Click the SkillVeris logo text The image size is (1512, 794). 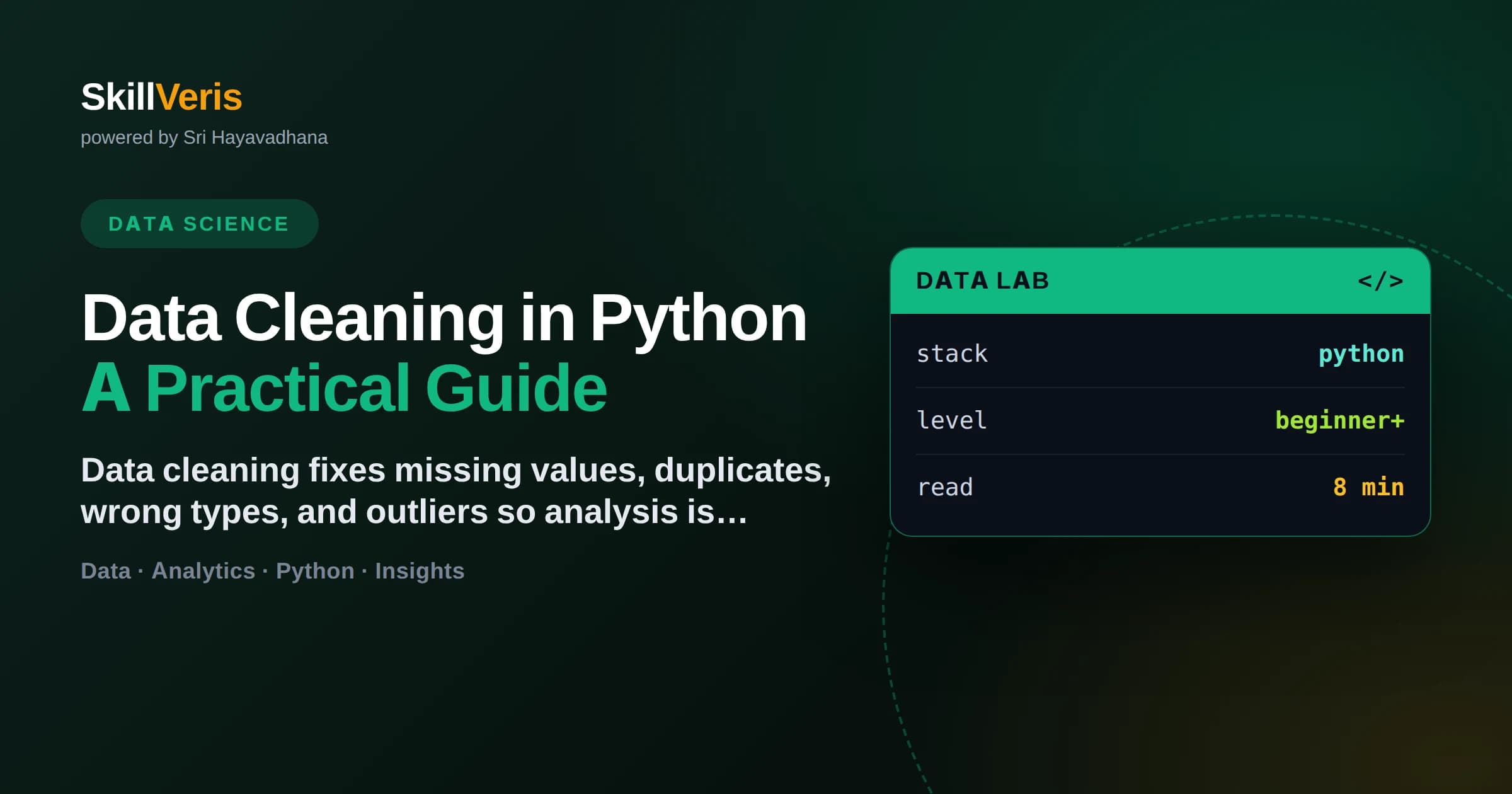[x=161, y=97]
